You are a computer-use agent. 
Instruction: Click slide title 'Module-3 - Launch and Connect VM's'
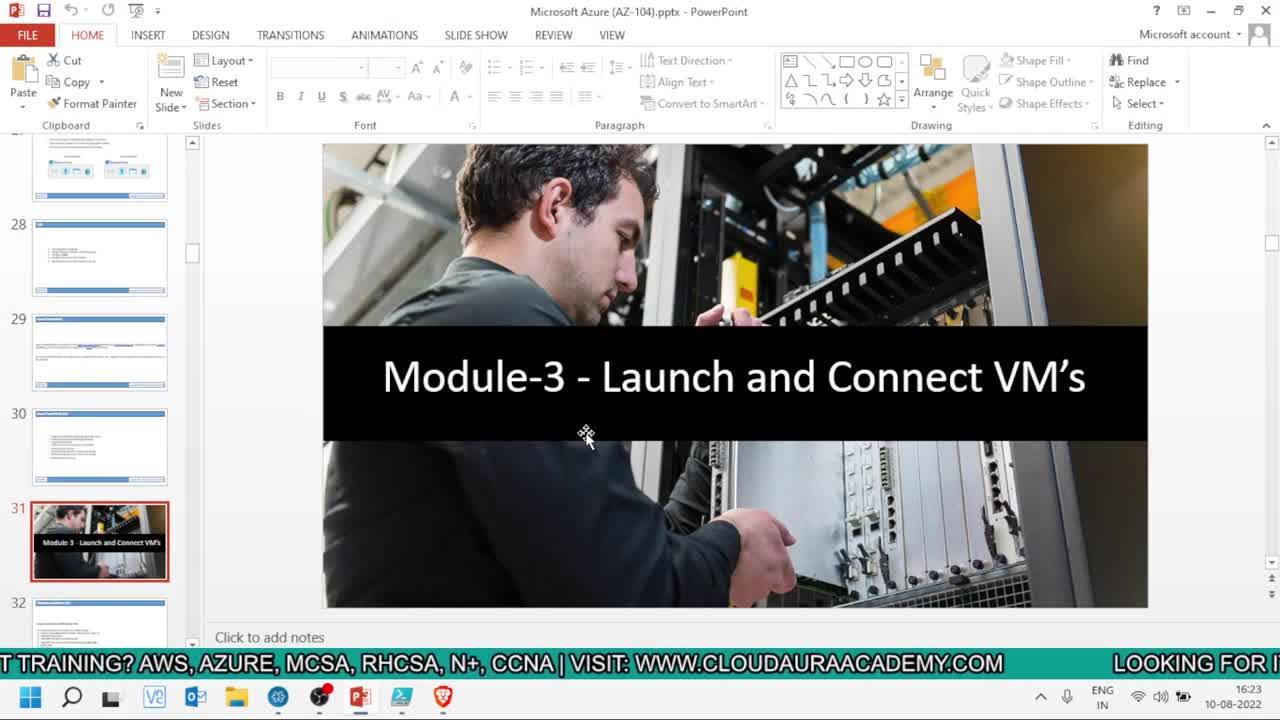click(734, 377)
